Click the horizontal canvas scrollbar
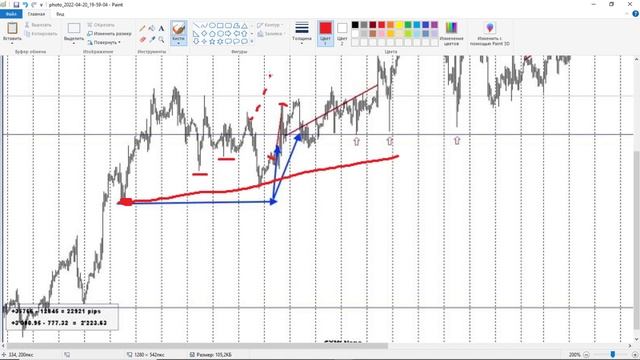 click(x=198, y=346)
